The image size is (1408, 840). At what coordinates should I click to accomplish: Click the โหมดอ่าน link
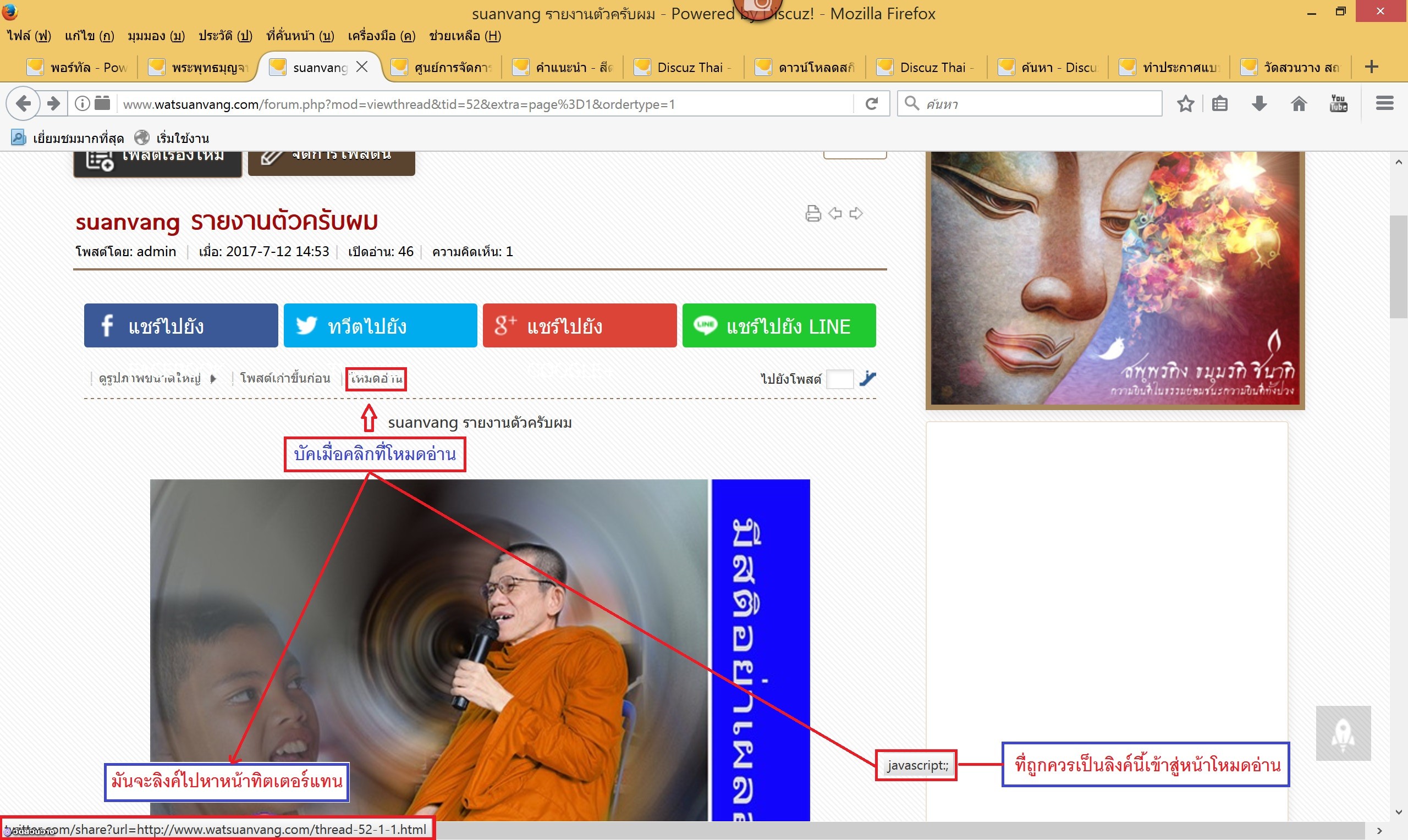tap(376, 379)
